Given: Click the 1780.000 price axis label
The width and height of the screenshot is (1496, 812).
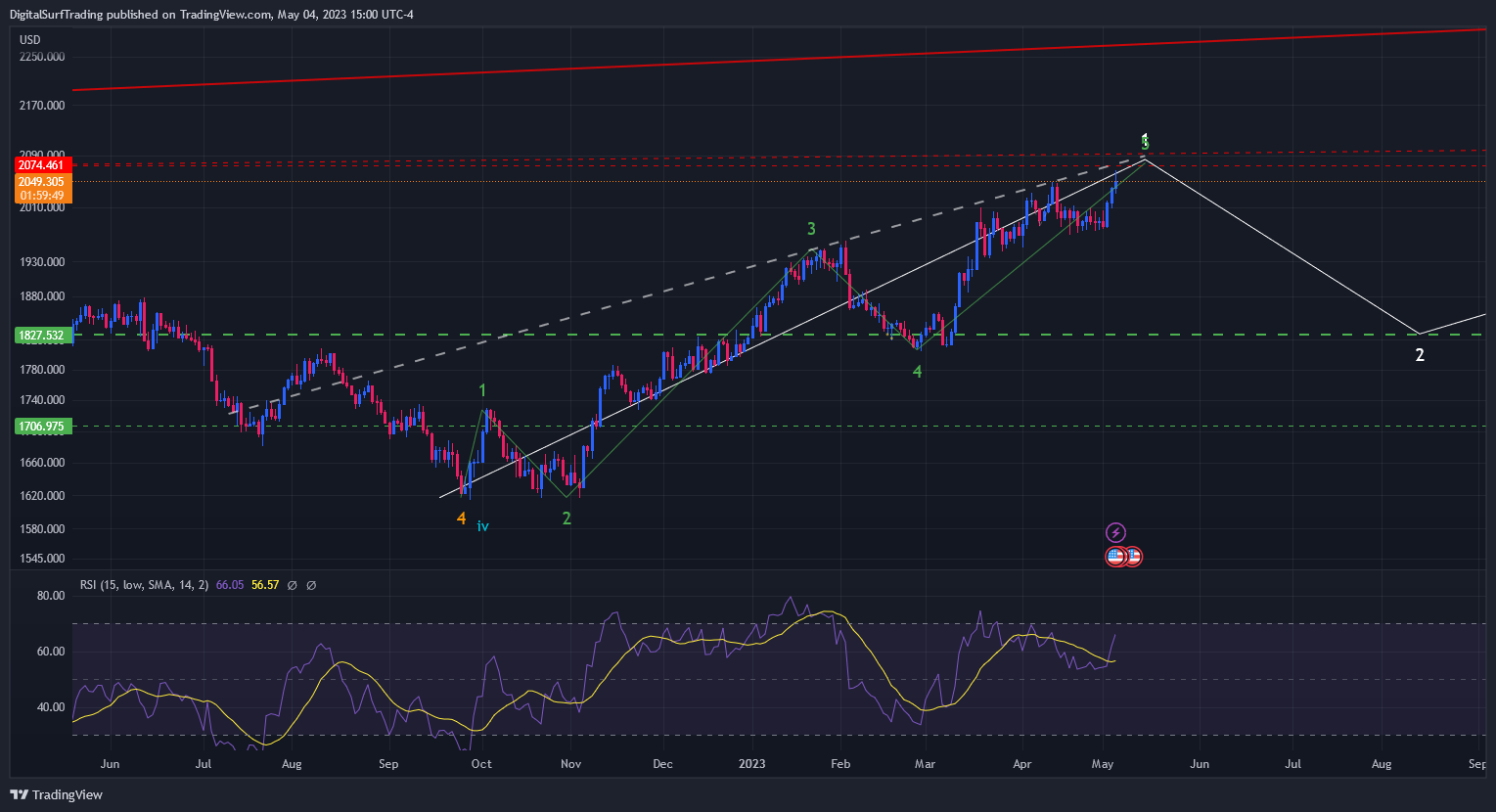Looking at the screenshot, I should (x=42, y=370).
